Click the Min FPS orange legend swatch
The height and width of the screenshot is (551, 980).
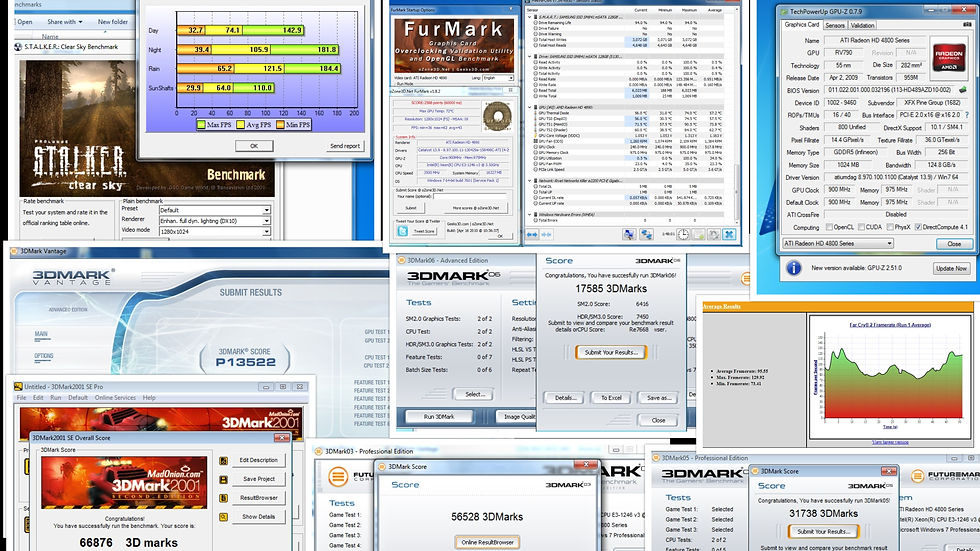[x=280, y=125]
